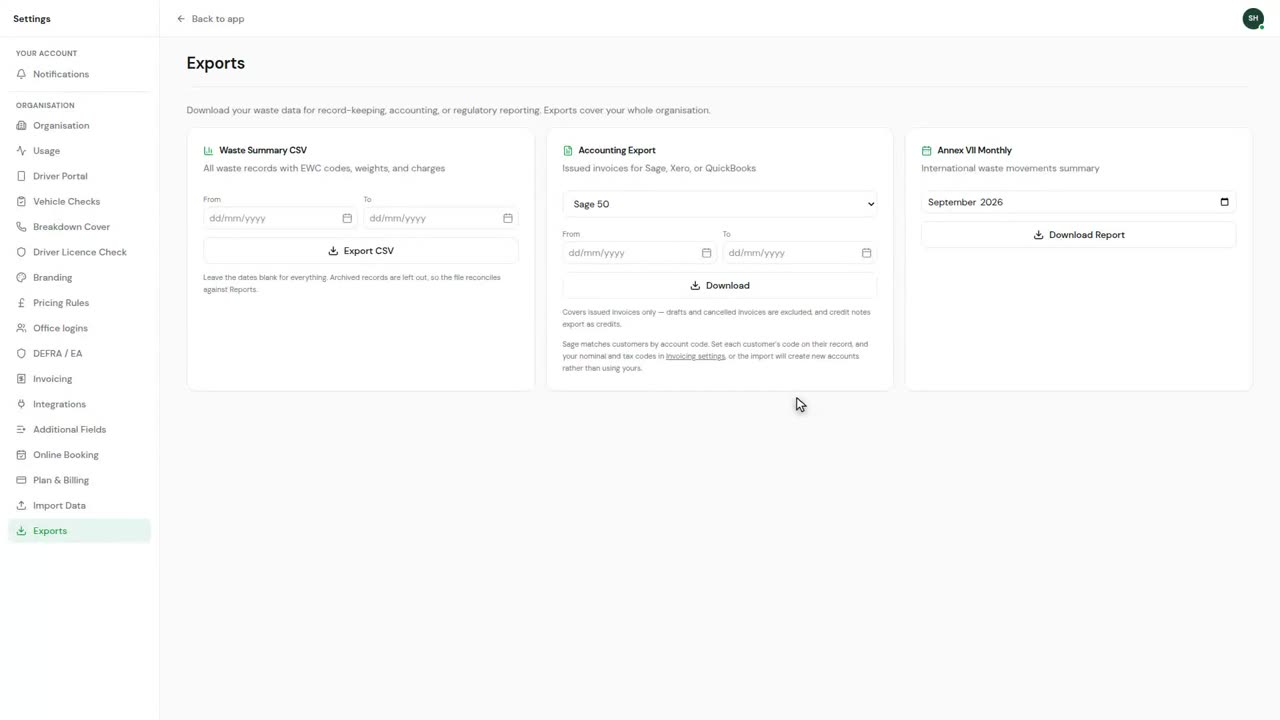Viewport: 1280px width, 720px height.
Task: Click the Import Data upload icon
Action: point(21,506)
